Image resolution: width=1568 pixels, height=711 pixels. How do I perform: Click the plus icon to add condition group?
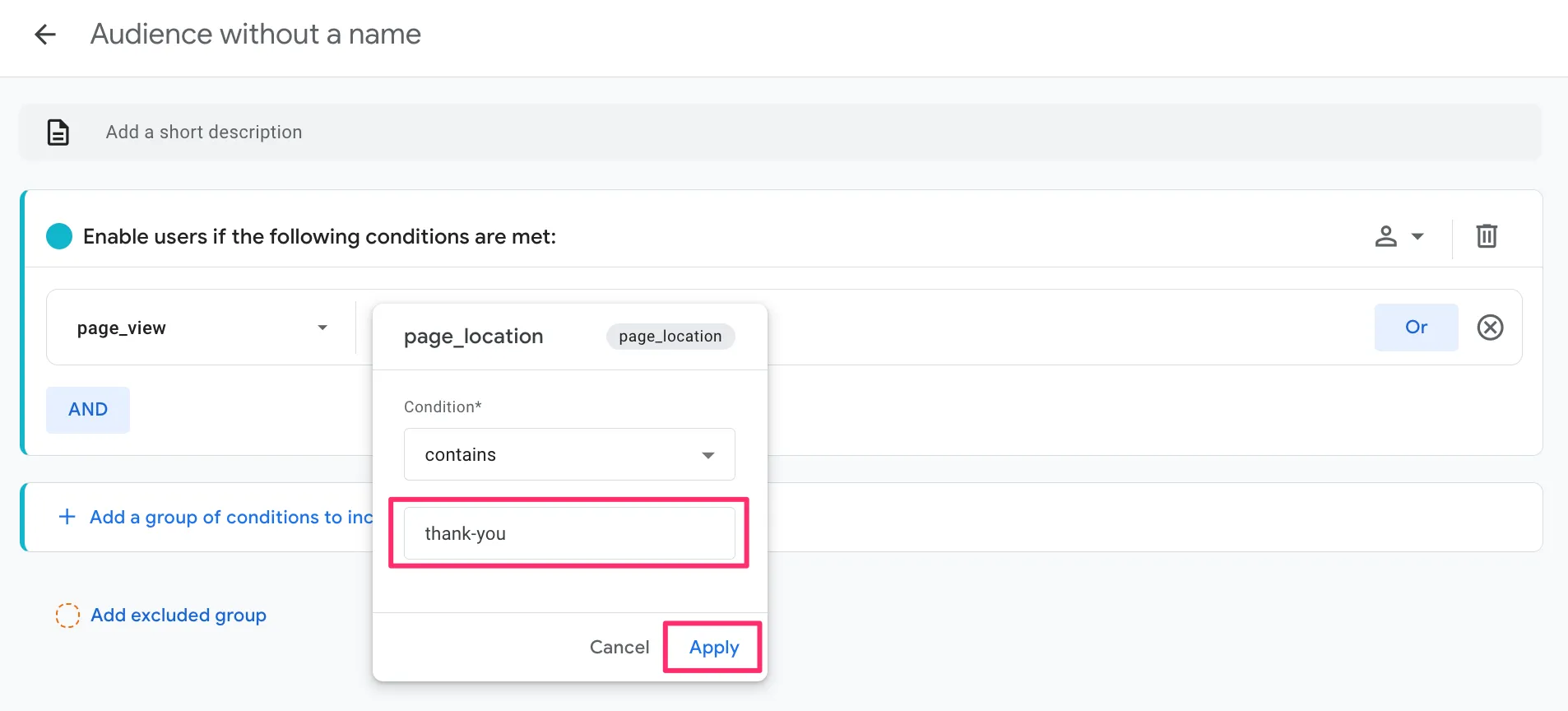tap(67, 517)
